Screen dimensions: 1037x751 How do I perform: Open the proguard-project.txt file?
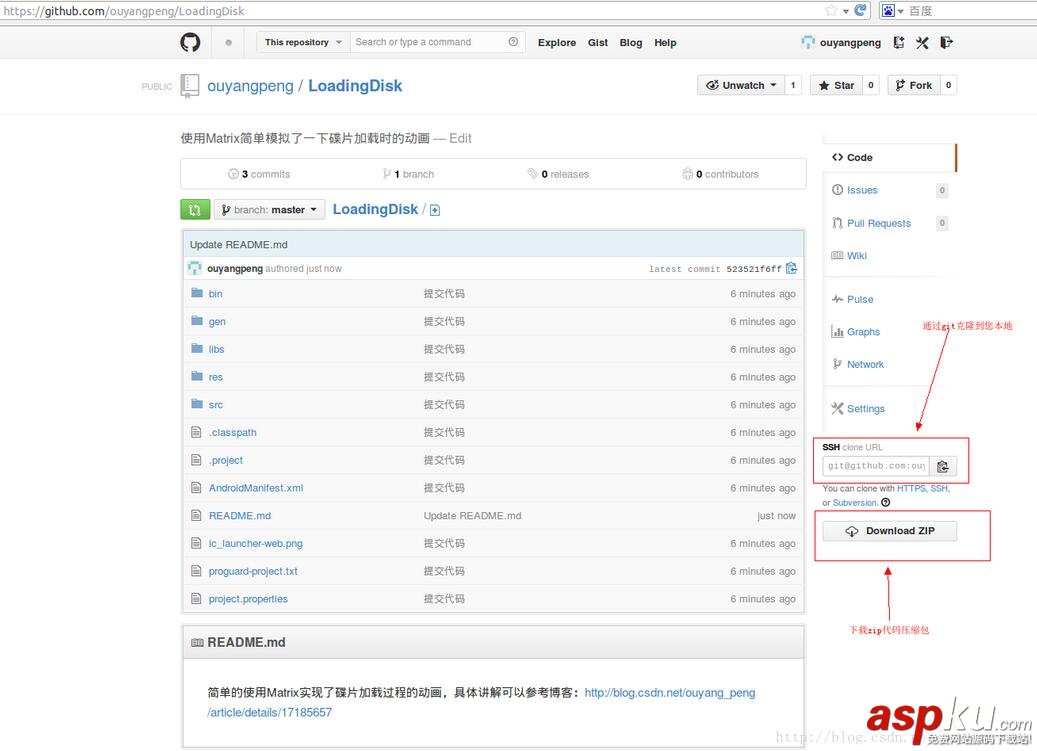(x=253, y=571)
